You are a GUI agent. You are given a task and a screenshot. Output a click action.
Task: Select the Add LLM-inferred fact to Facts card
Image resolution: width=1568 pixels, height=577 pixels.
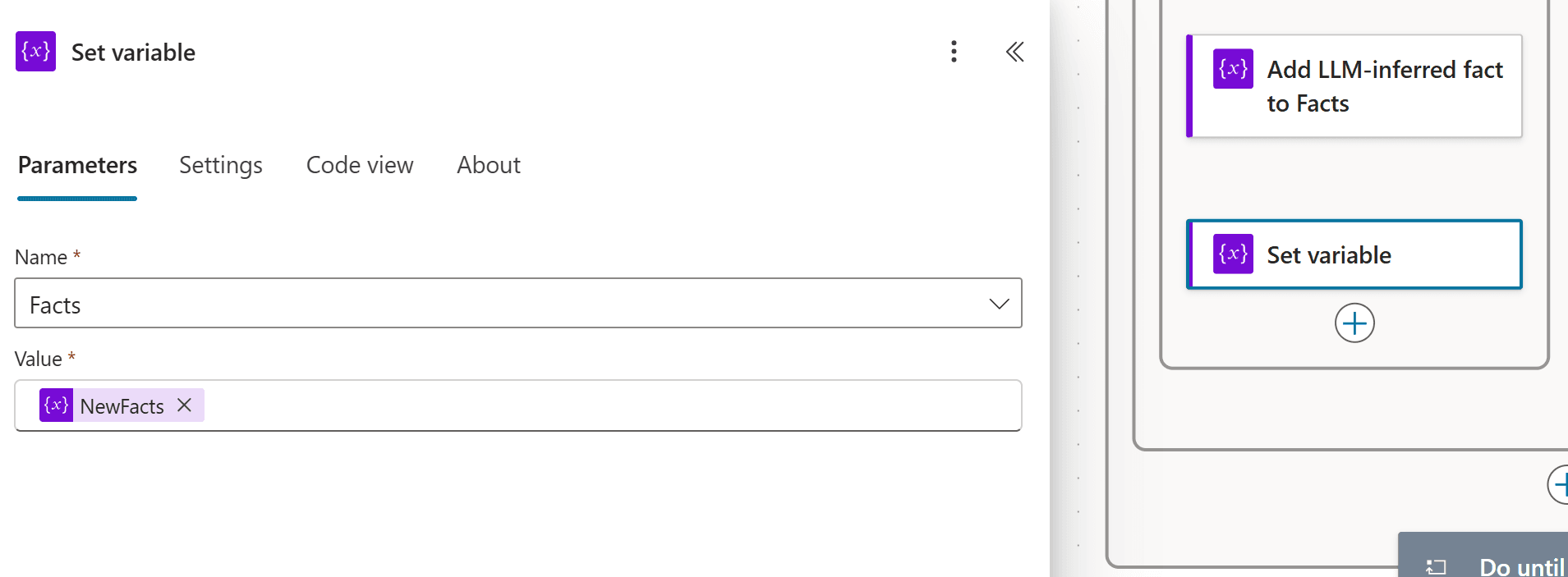point(1354,86)
